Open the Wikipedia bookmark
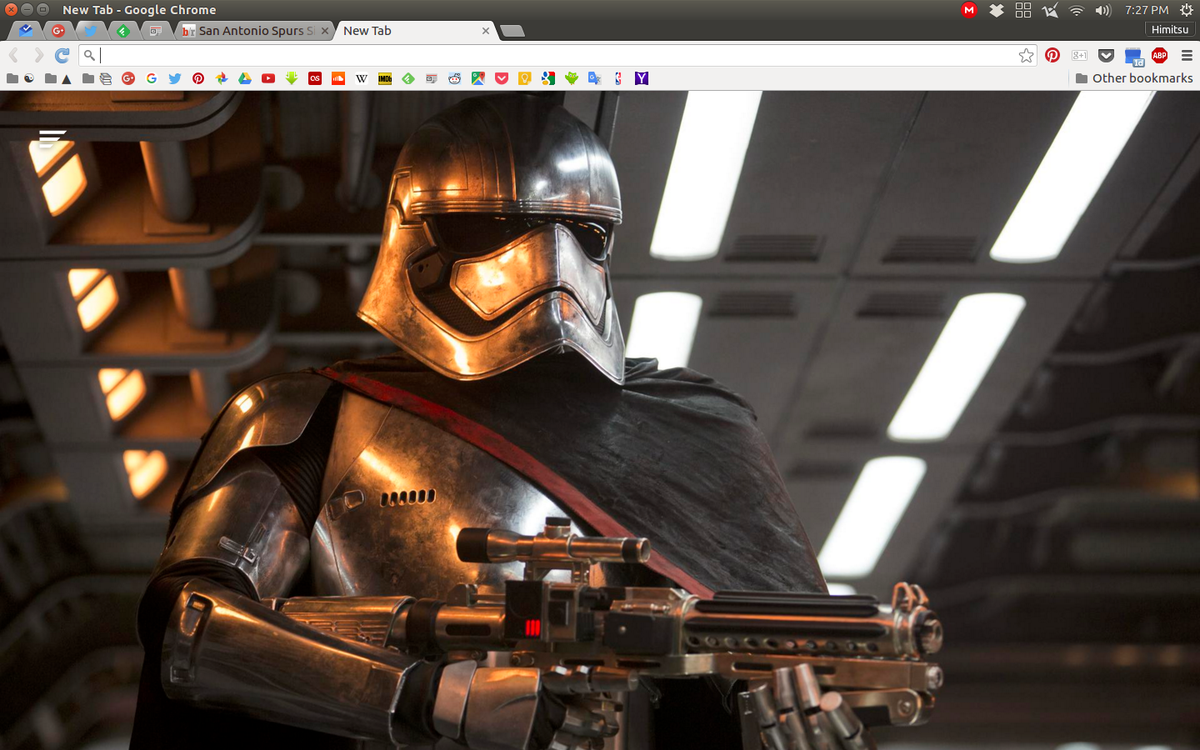This screenshot has height=750, width=1200. point(361,78)
